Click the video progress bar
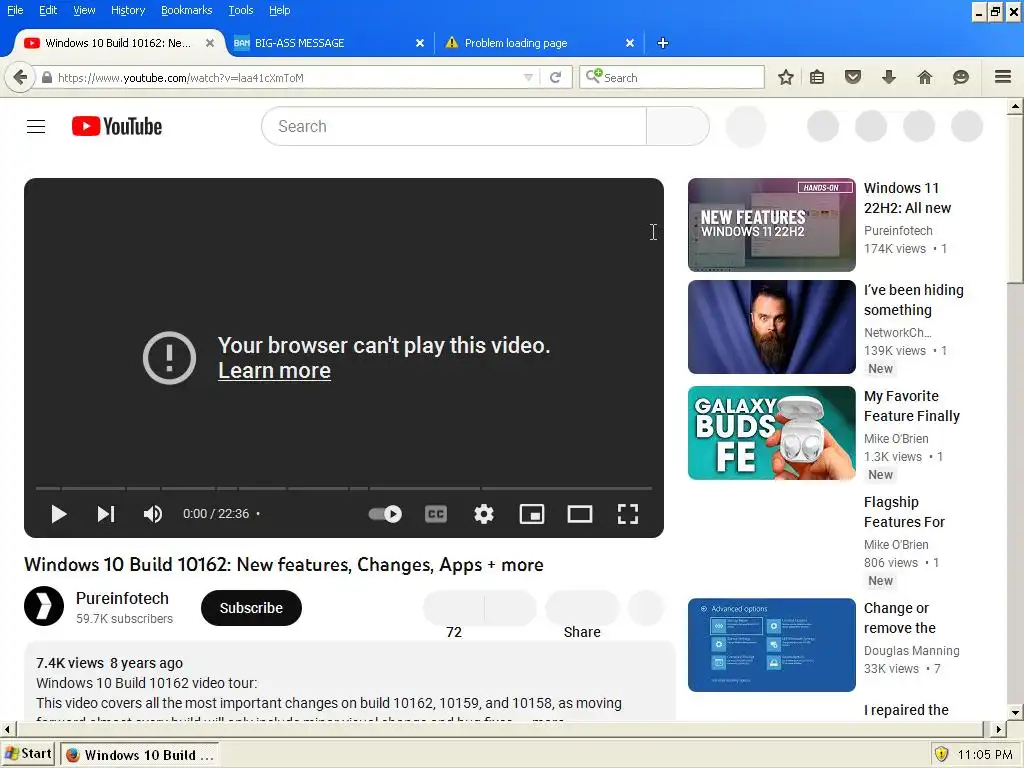 [344, 488]
